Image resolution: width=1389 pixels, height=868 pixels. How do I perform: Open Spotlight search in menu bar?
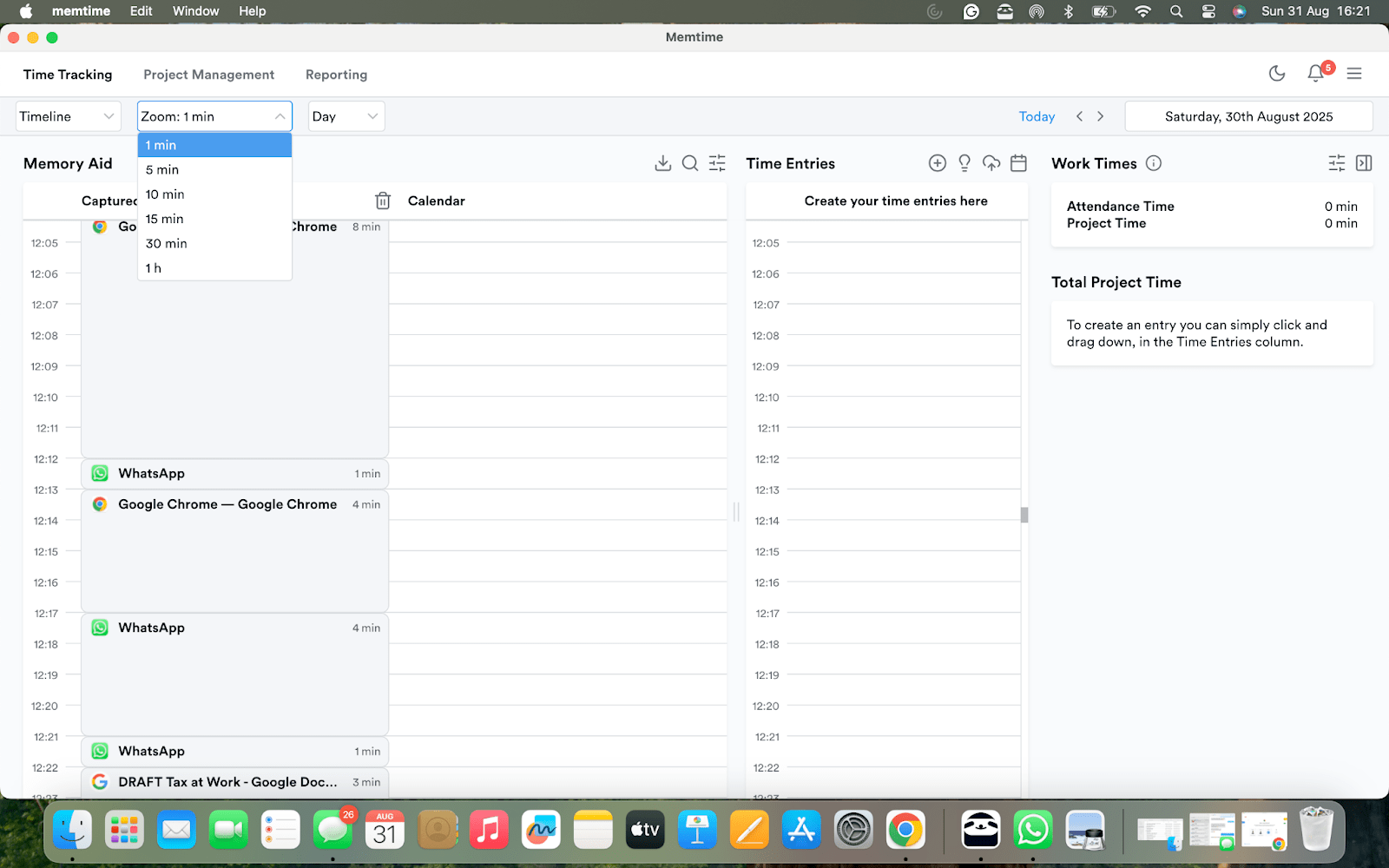(x=1176, y=11)
